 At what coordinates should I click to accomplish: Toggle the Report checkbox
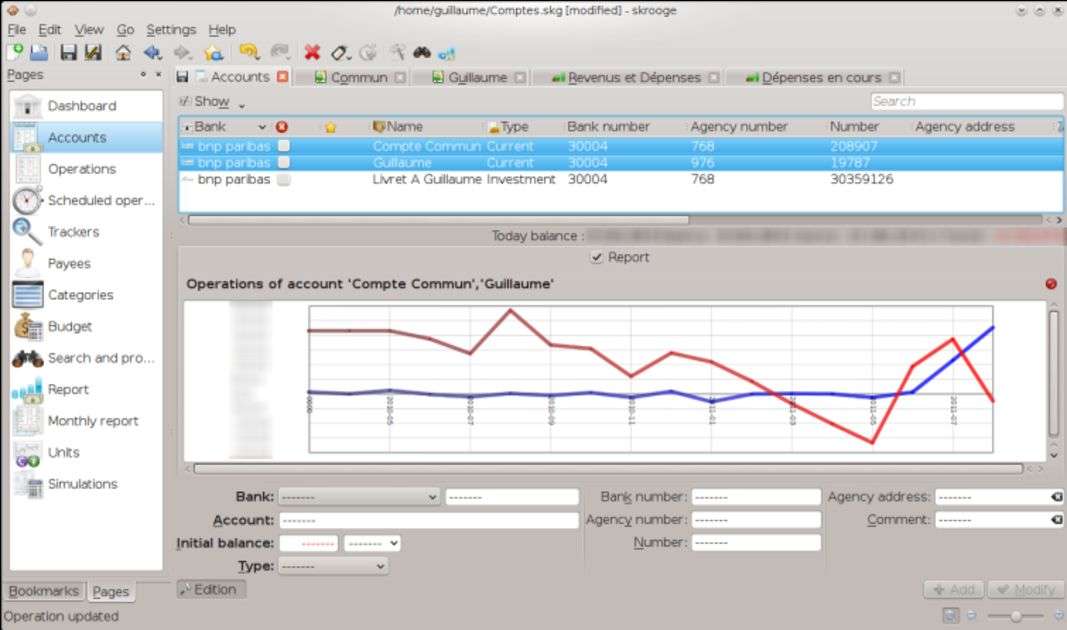point(597,257)
